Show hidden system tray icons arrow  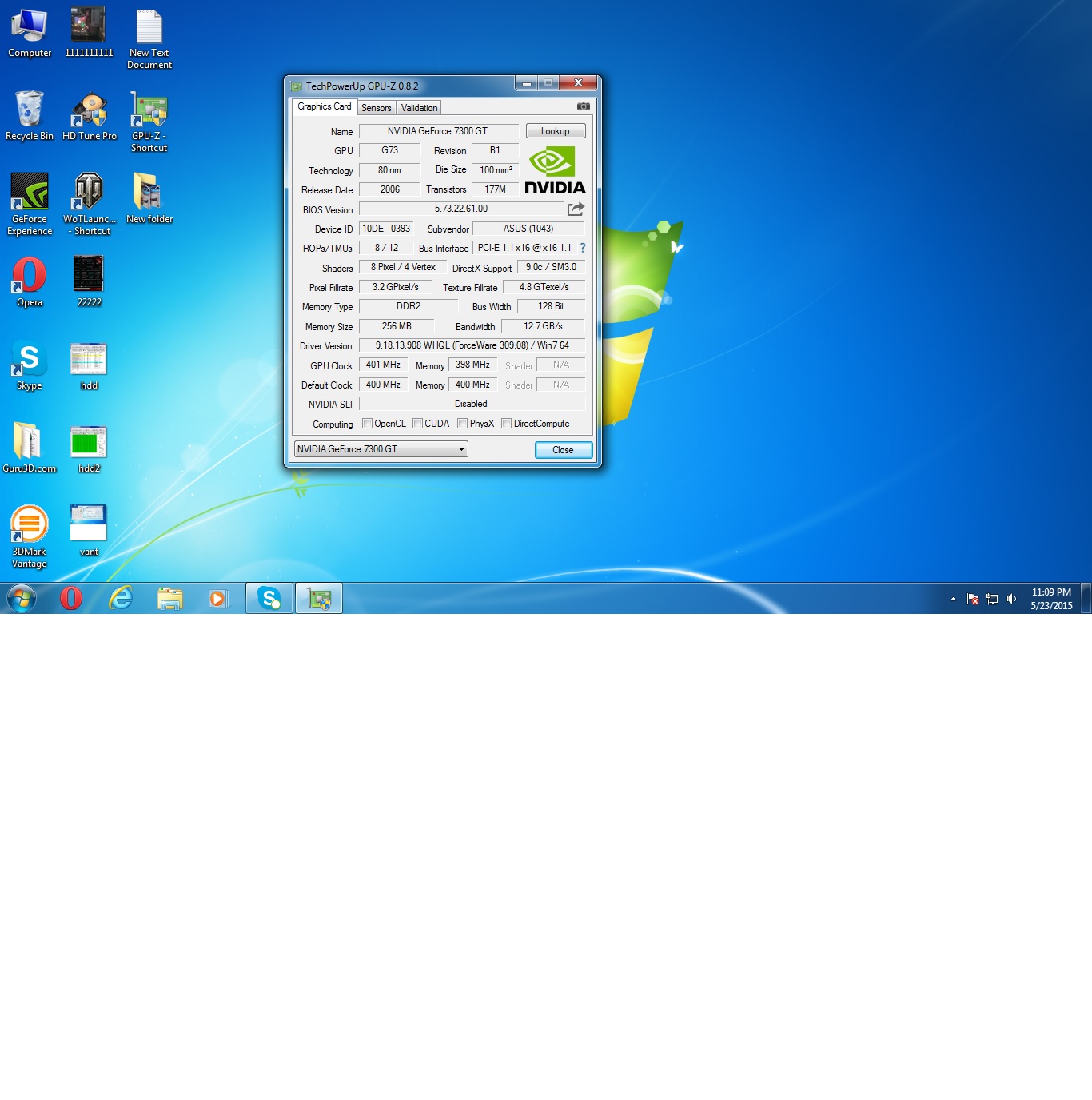(953, 599)
